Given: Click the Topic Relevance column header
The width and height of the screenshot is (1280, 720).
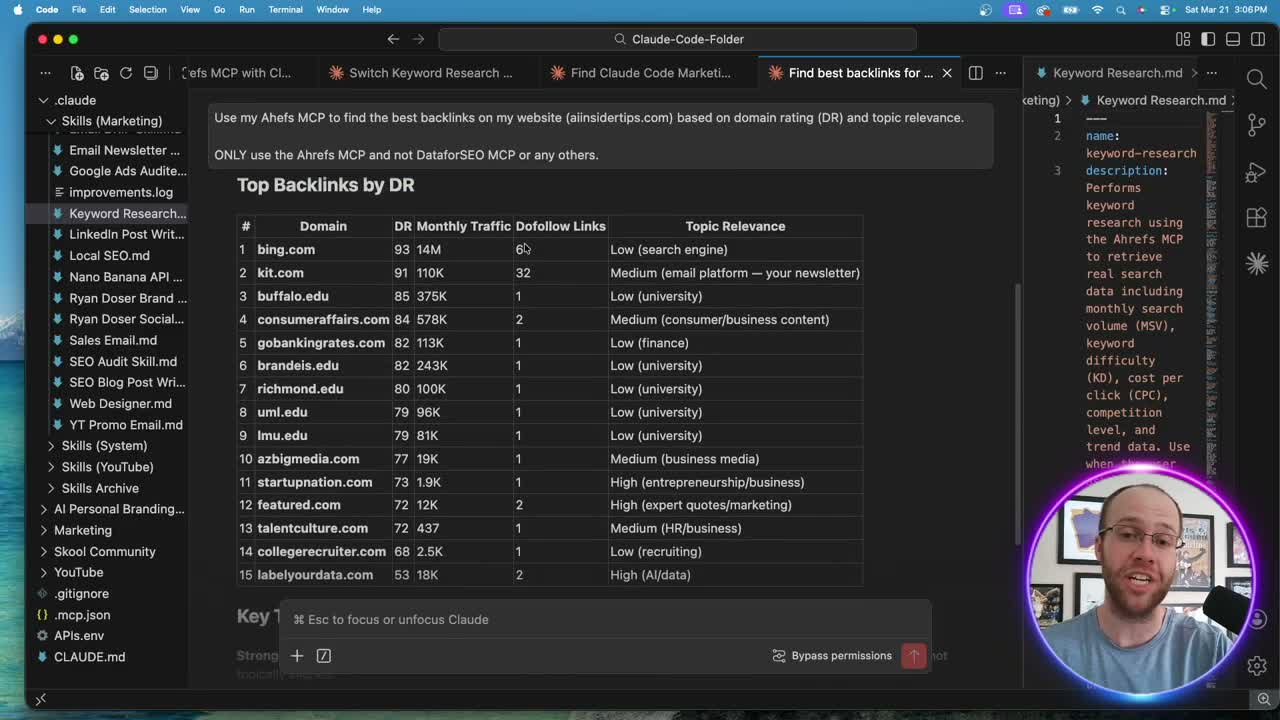Looking at the screenshot, I should click(x=735, y=226).
